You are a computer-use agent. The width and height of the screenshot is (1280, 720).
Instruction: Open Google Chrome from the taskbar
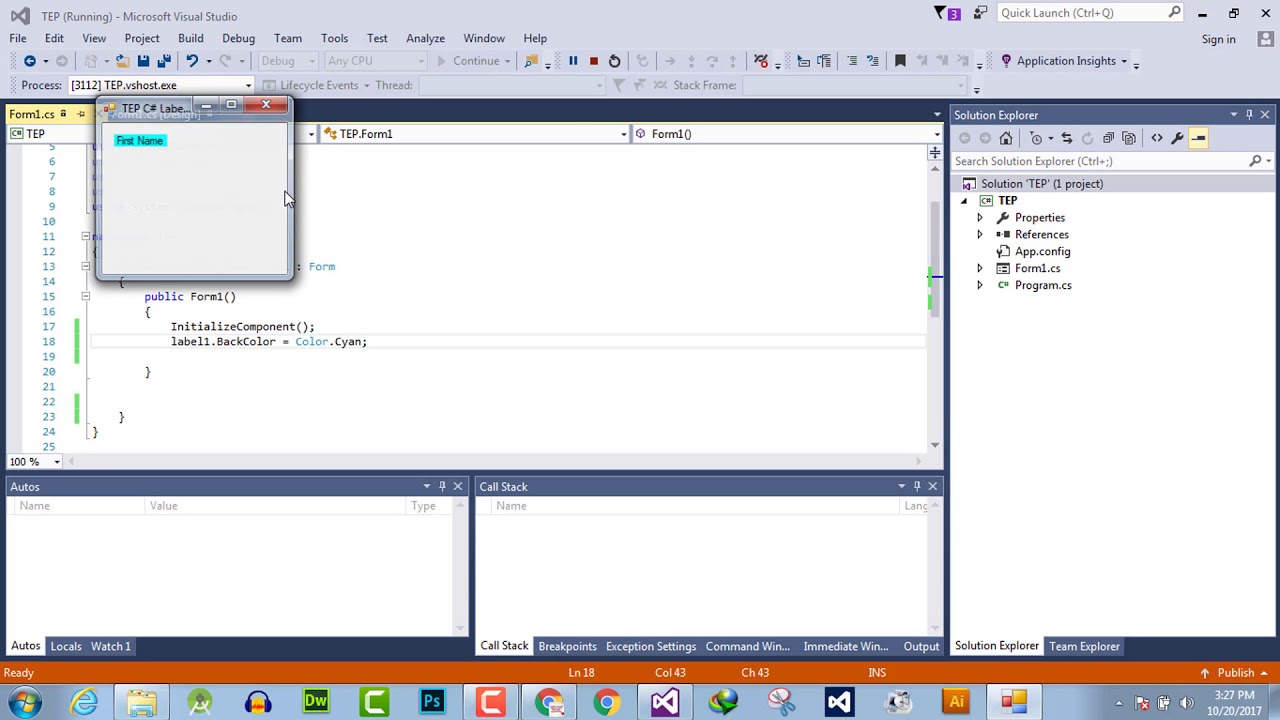(x=607, y=702)
